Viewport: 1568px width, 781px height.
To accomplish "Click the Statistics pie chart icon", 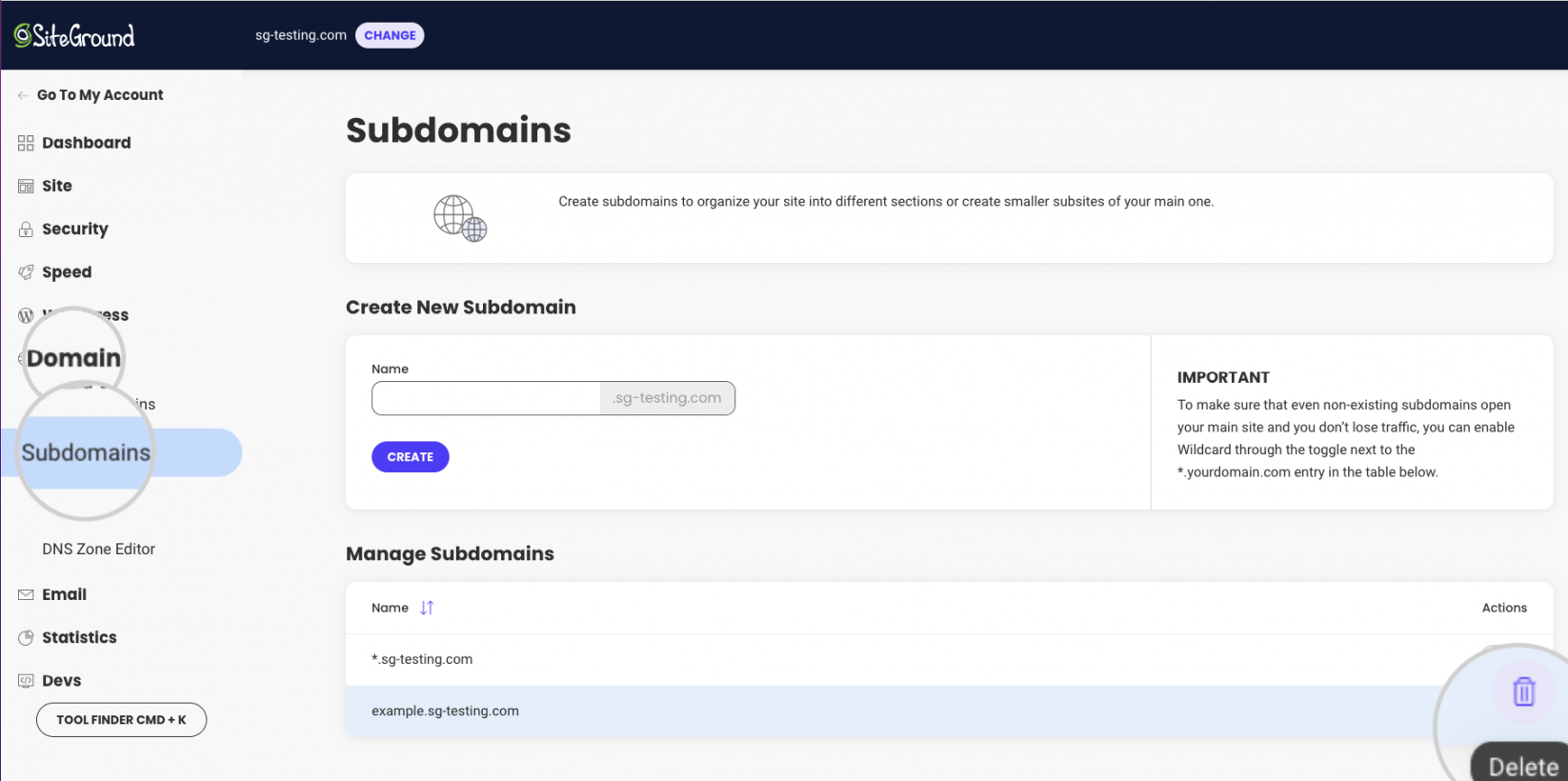I will [x=26, y=638].
